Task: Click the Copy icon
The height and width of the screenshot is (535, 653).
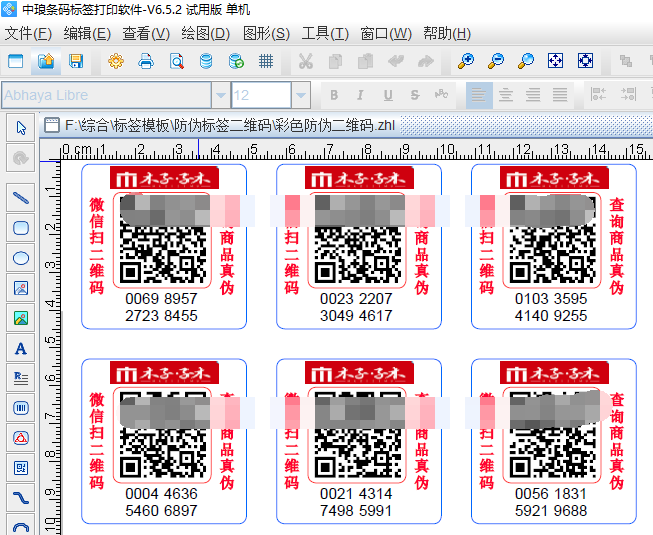Action: (x=335, y=61)
